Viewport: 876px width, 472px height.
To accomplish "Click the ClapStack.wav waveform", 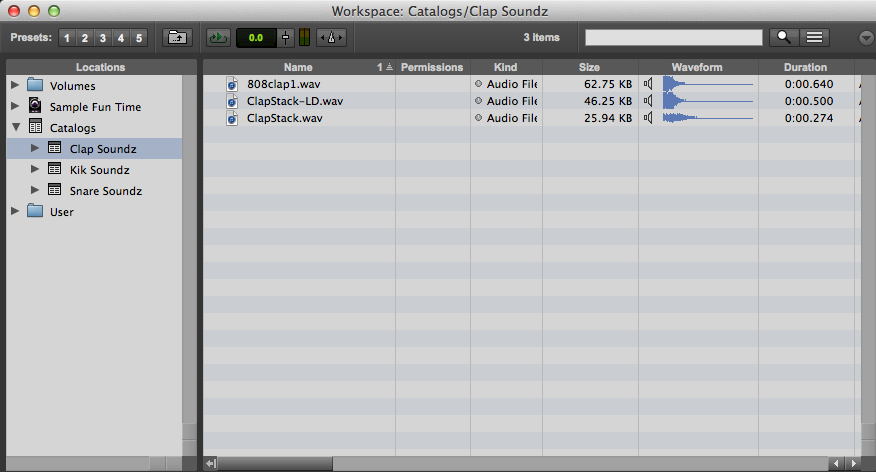I will point(708,118).
